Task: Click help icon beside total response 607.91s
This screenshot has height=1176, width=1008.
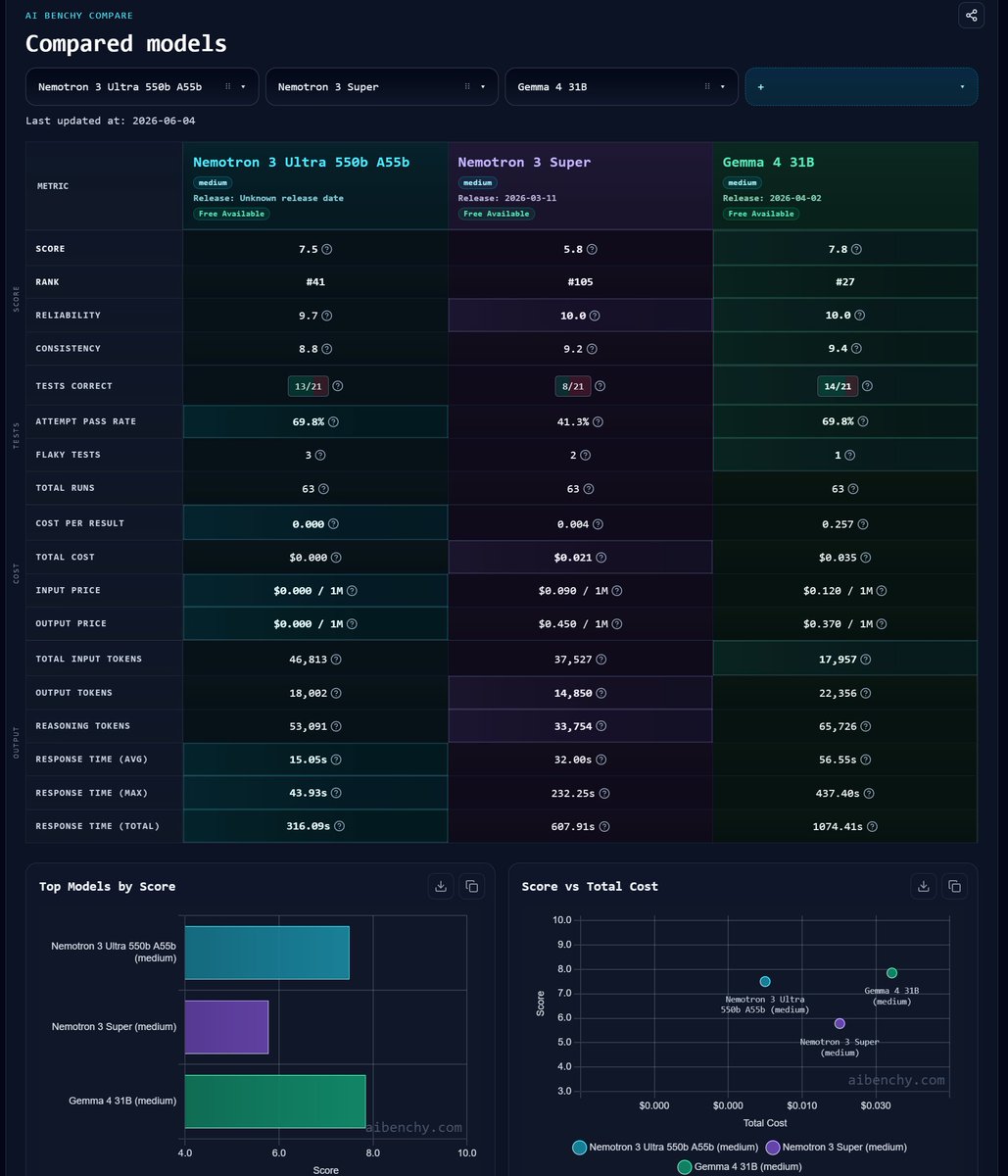Action: [604, 826]
